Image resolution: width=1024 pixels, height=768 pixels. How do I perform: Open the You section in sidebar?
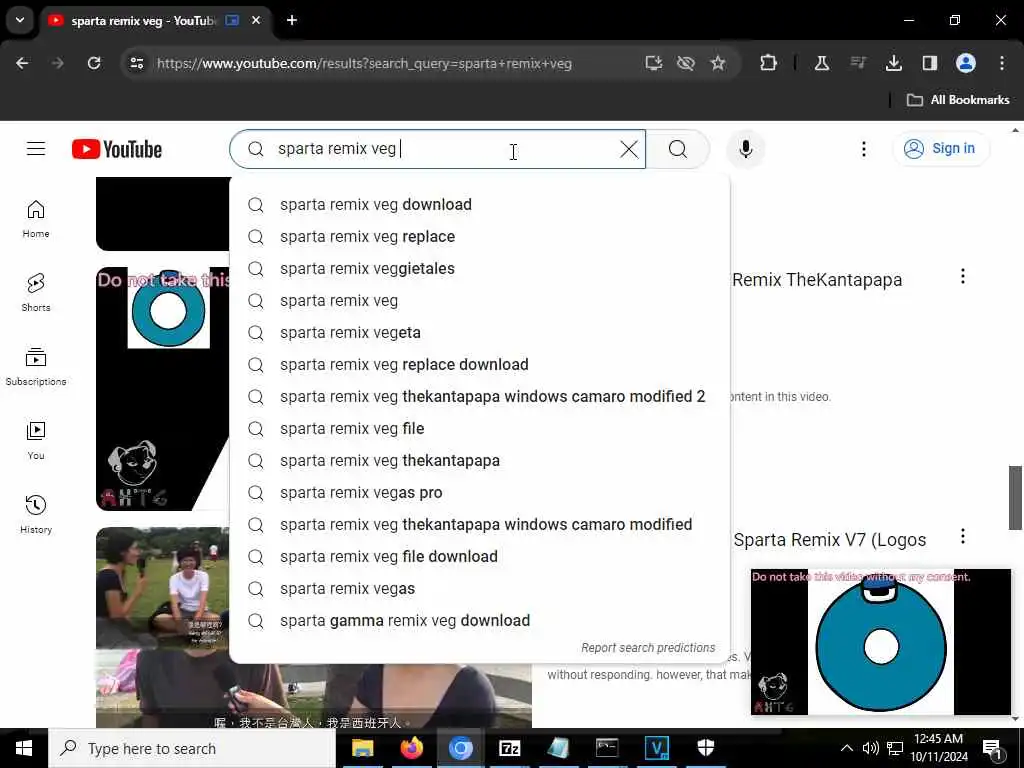tap(36, 441)
